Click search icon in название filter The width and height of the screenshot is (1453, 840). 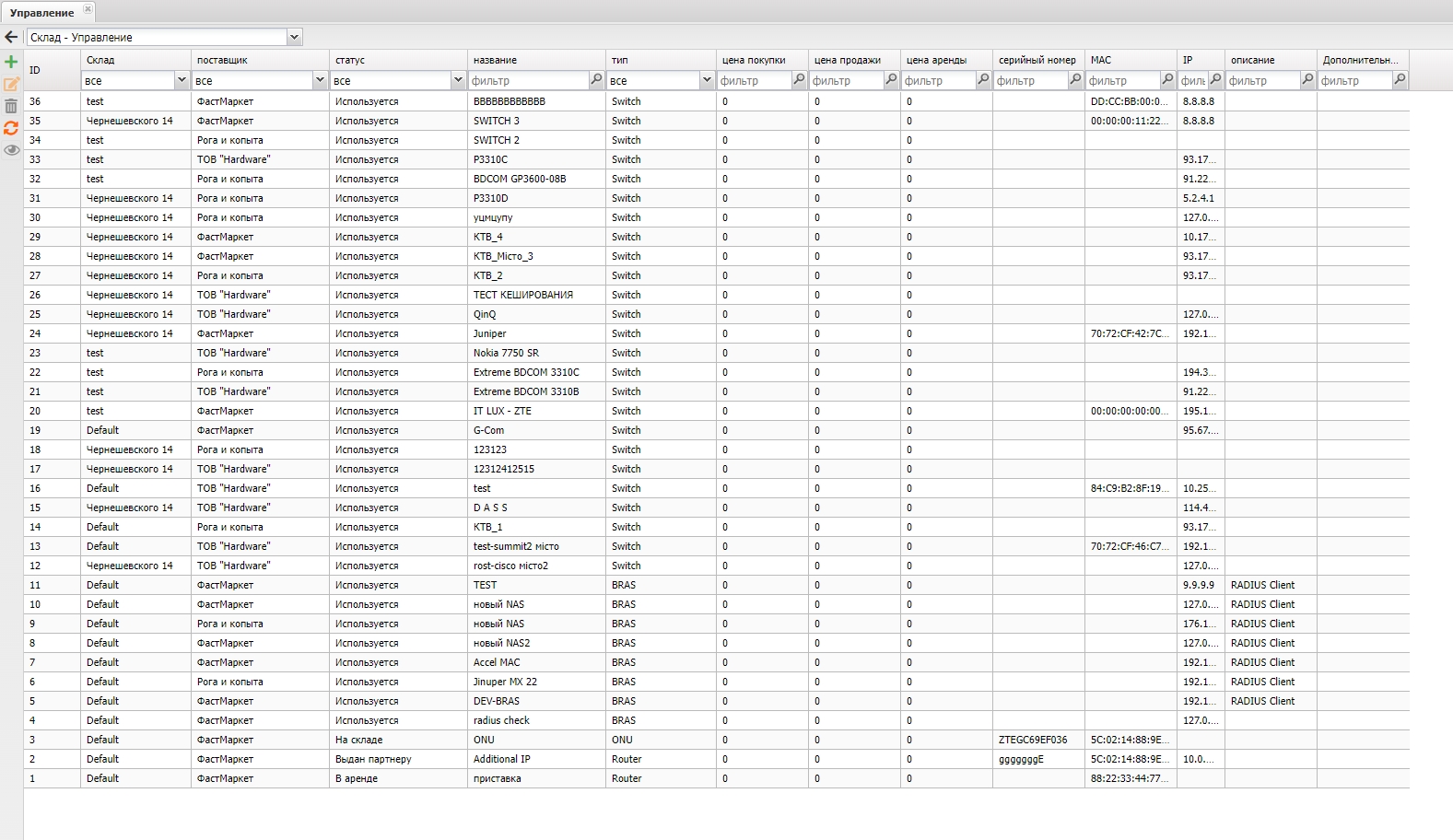pyautogui.click(x=596, y=80)
